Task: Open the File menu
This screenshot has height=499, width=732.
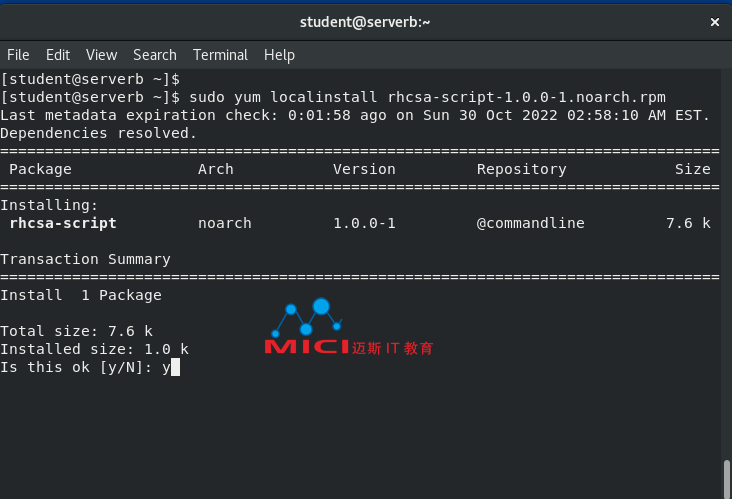Action: 18,55
